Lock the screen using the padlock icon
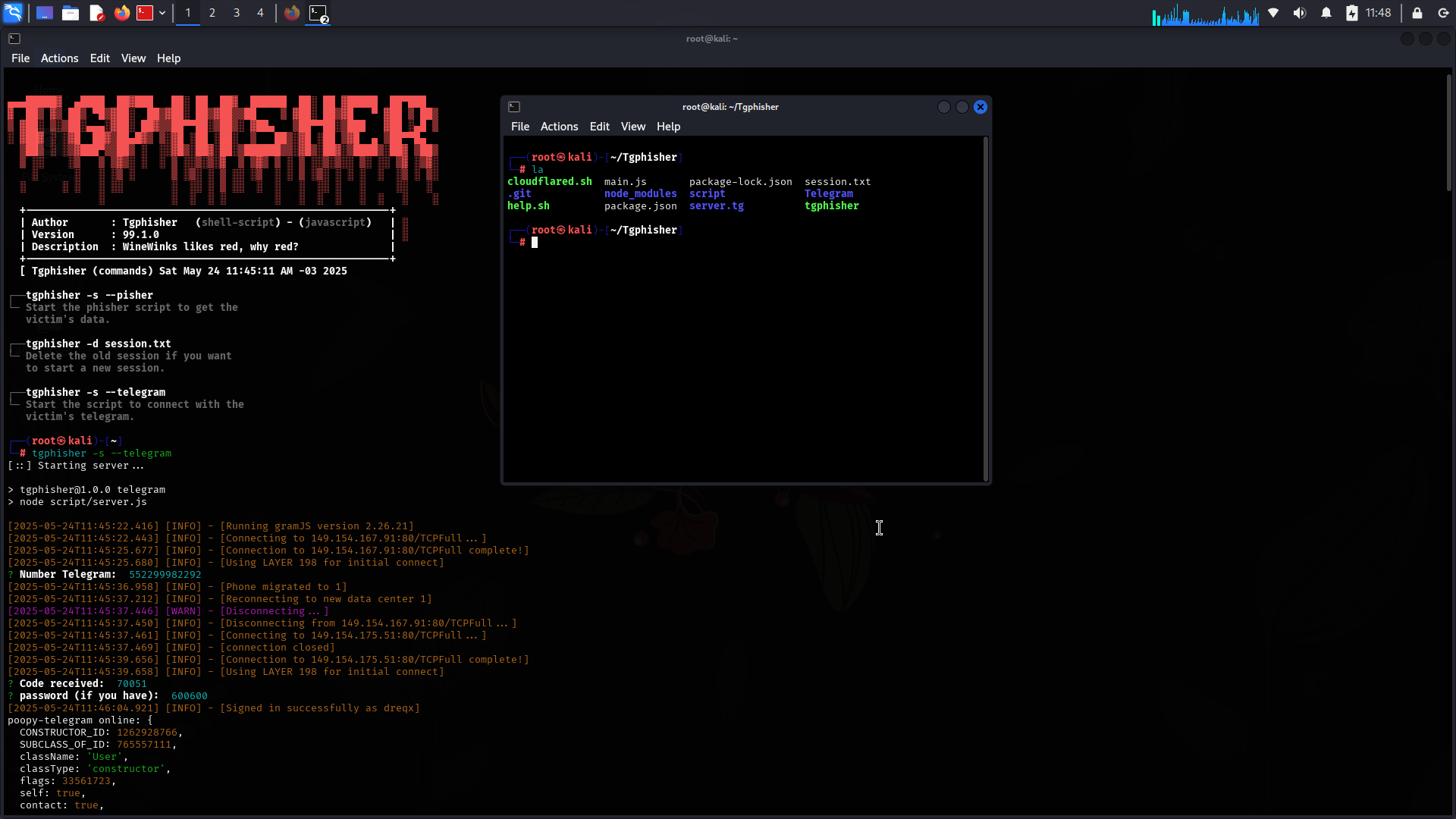This screenshot has width=1456, height=819. (x=1417, y=13)
